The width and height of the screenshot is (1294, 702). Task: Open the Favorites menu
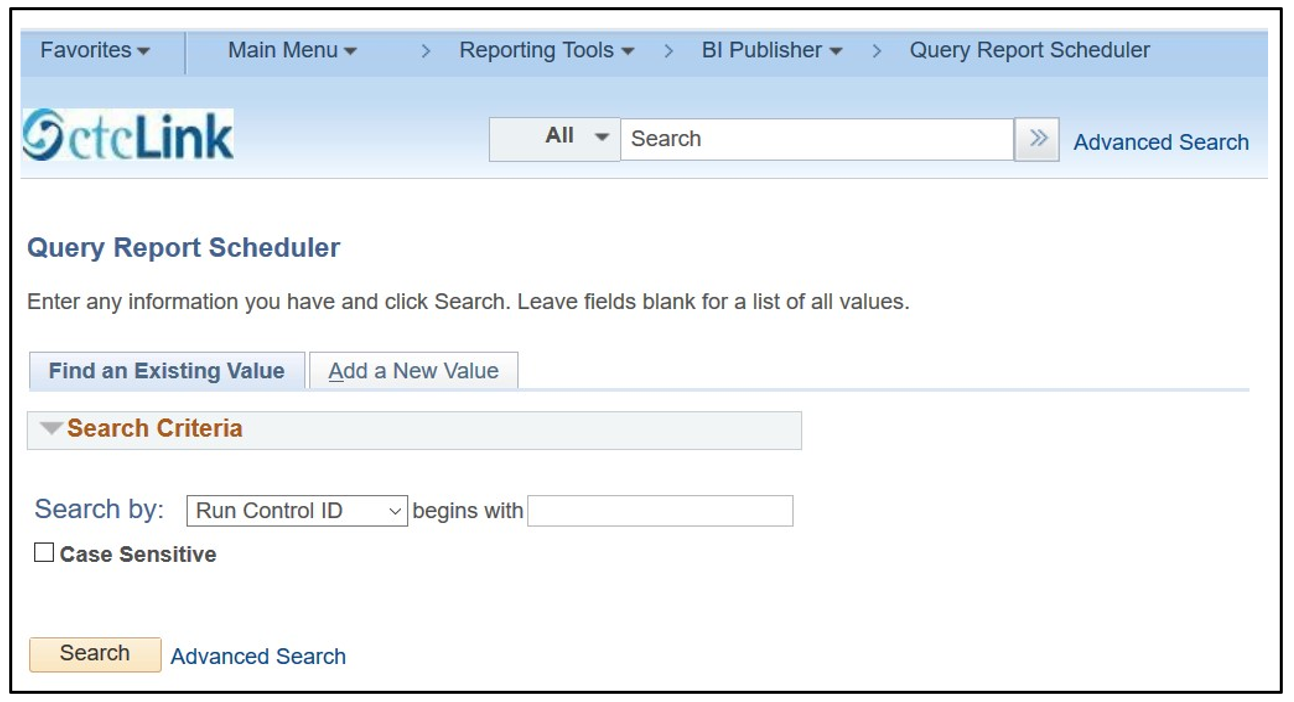(x=95, y=50)
